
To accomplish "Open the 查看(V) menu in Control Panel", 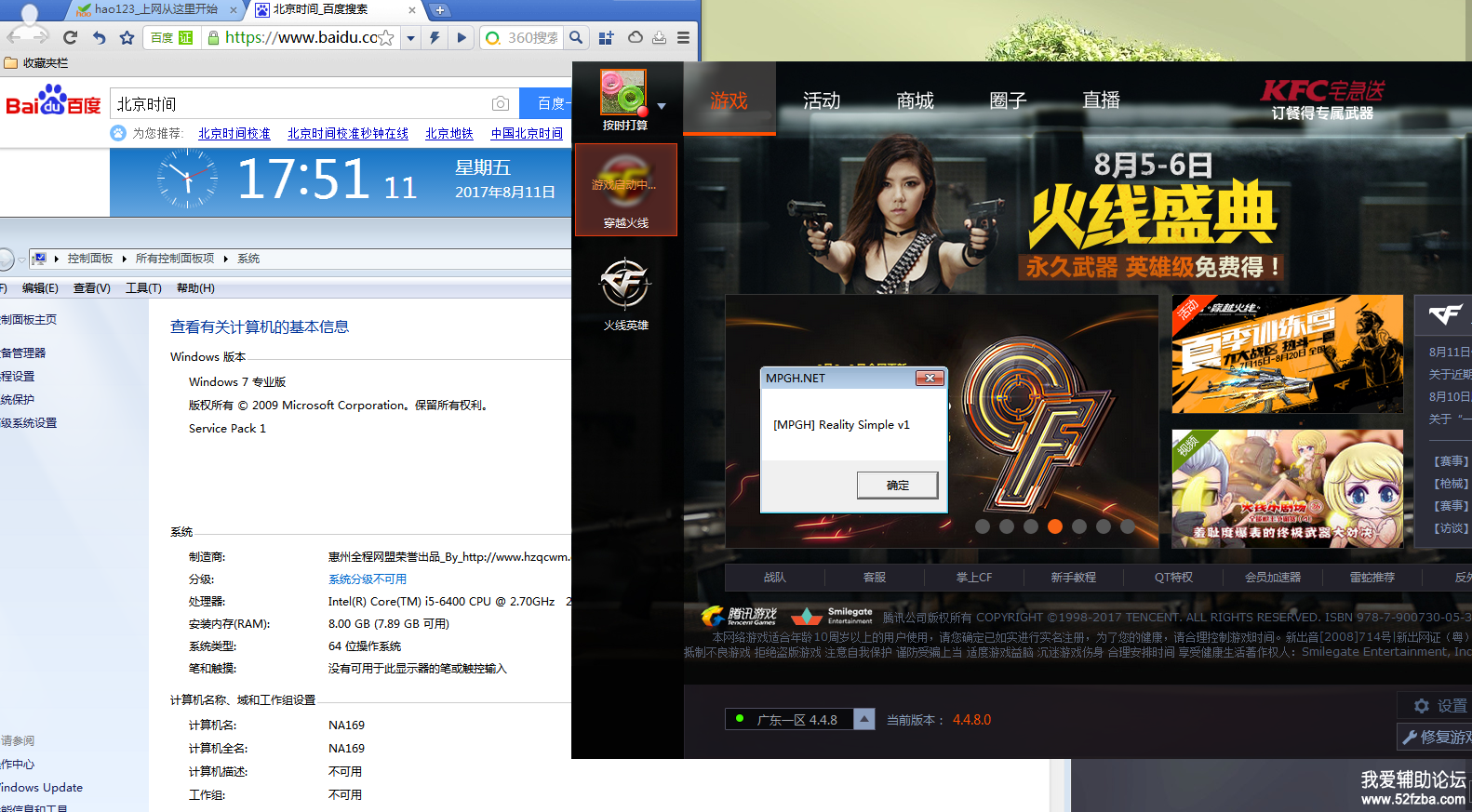I will 92,288.
